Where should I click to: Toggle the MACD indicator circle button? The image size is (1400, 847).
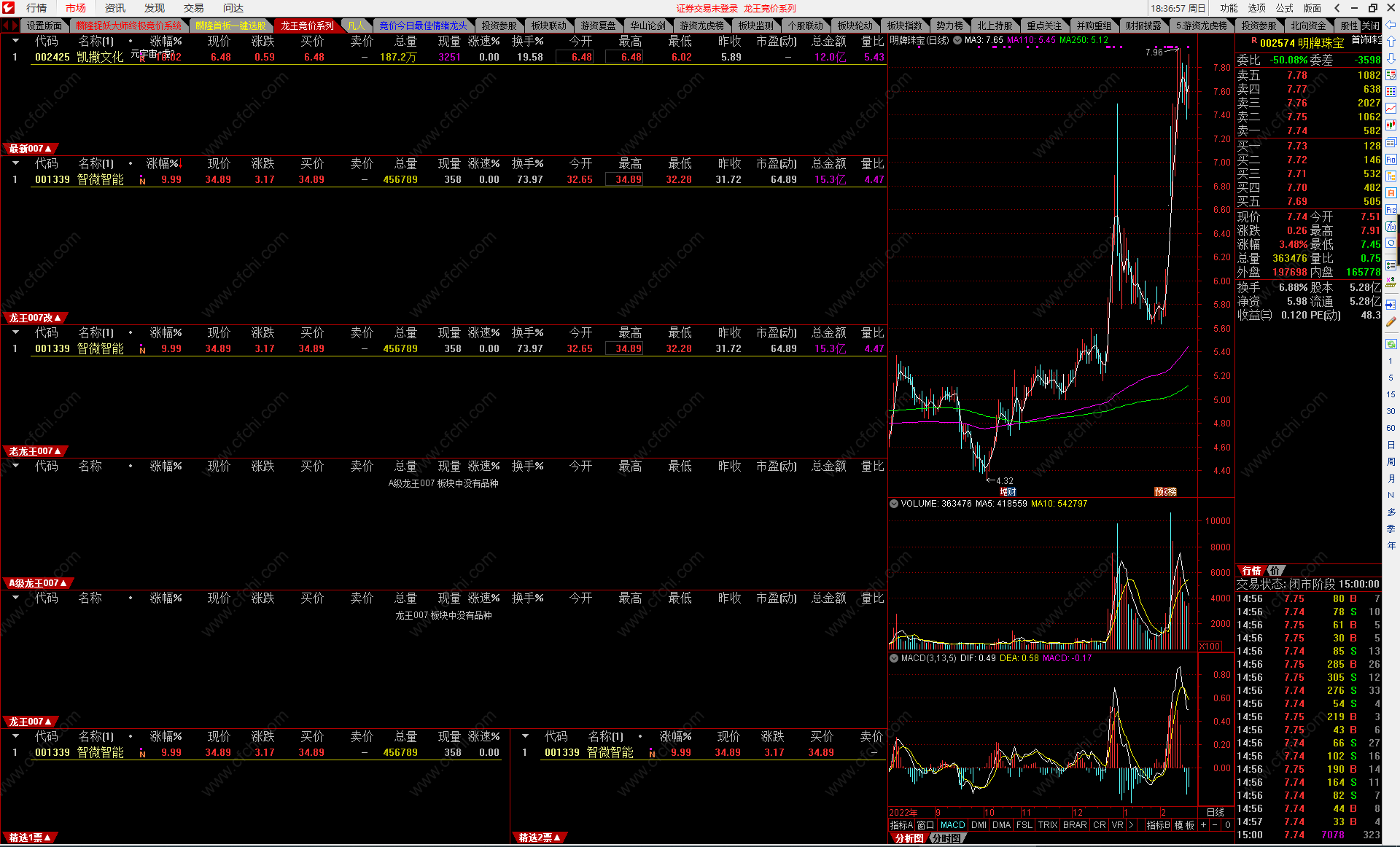coord(894,658)
